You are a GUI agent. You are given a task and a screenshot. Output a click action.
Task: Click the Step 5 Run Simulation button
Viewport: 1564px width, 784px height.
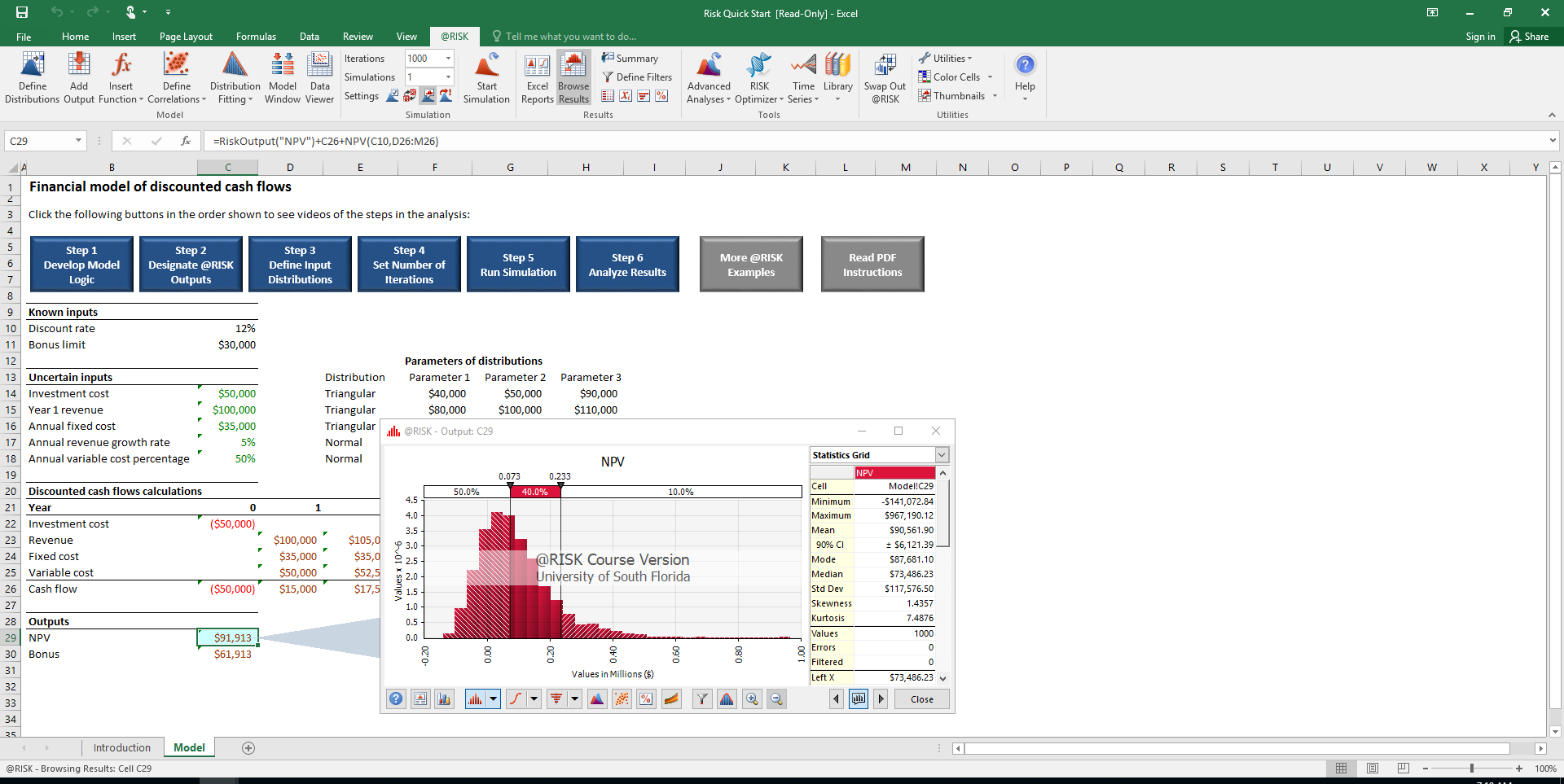518,265
